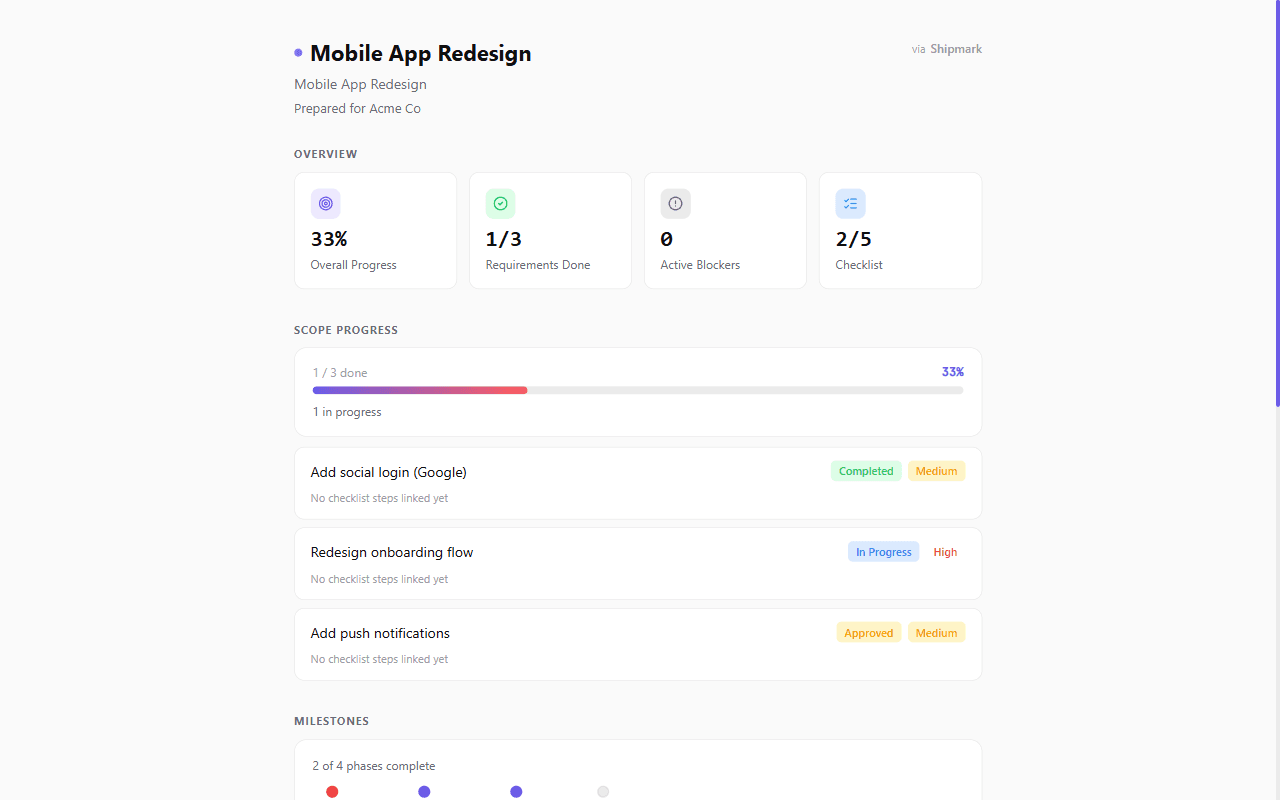Click the 1/3 requirements count
Viewport: 1280px width, 800px height.
504,239
